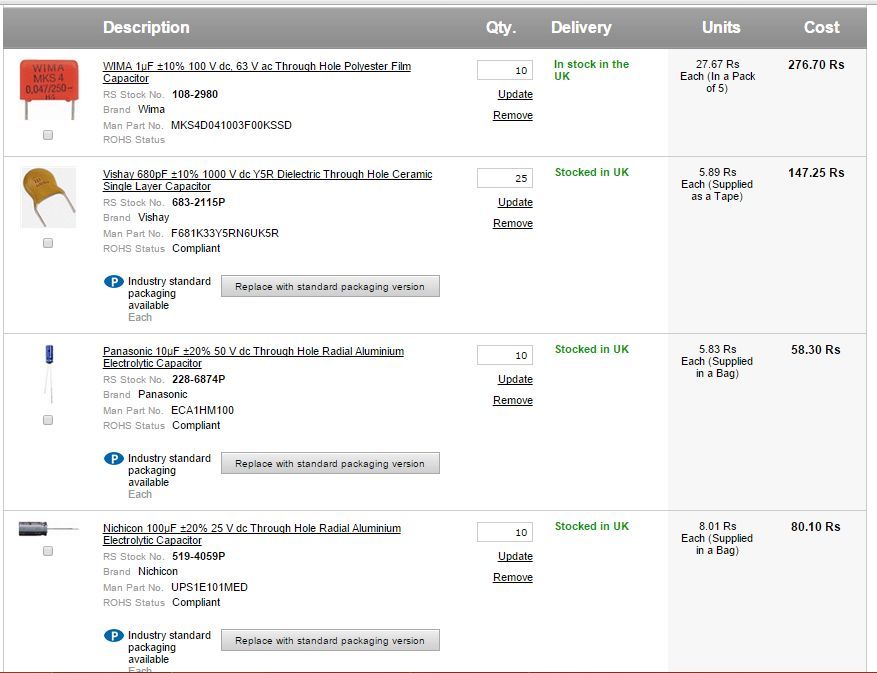Tick the checkbox under the Nichicon capacitor
The height and width of the screenshot is (673, 877).
48,551
